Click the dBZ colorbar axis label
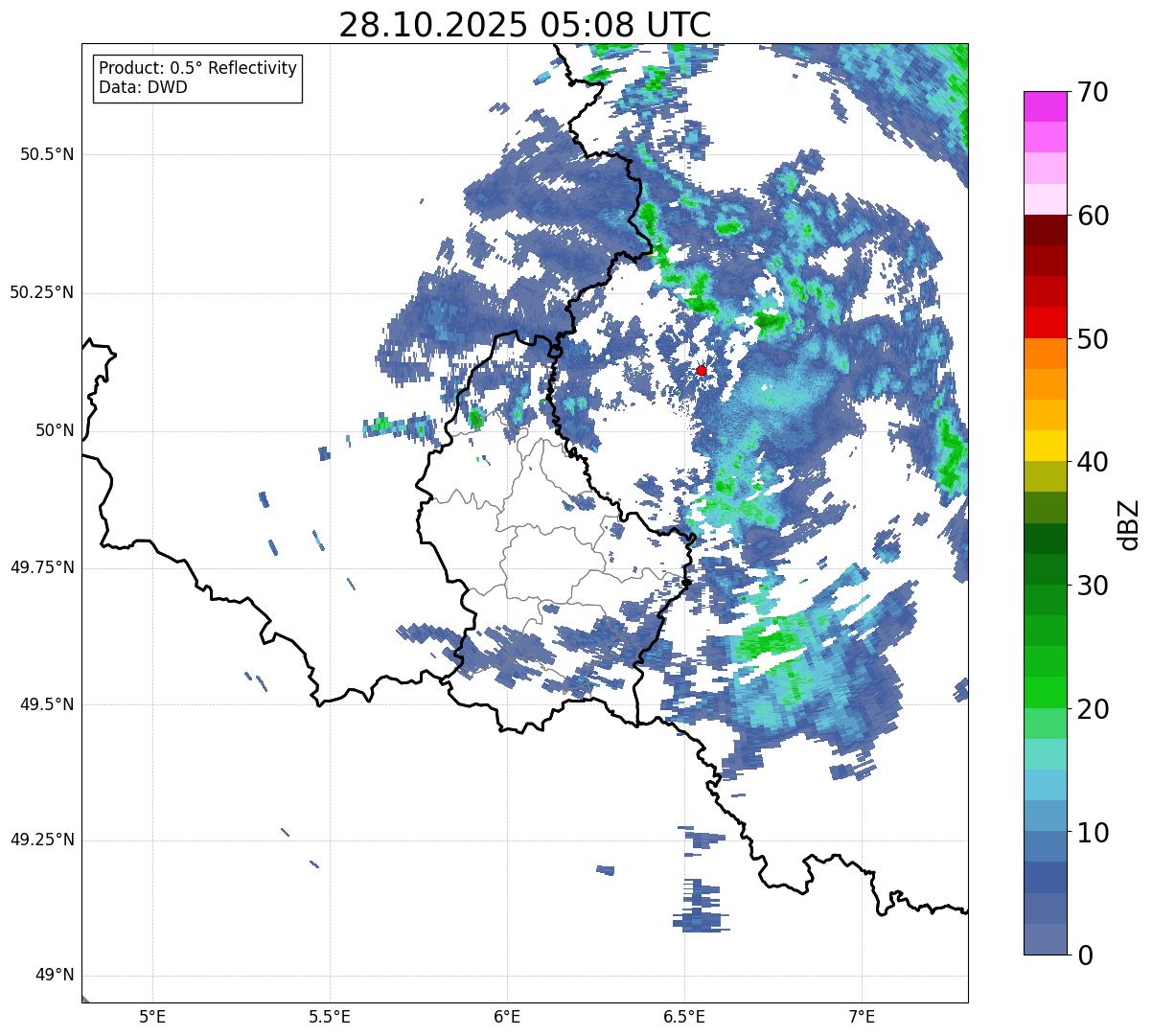The width and height of the screenshot is (1152, 1036). coord(1128,523)
